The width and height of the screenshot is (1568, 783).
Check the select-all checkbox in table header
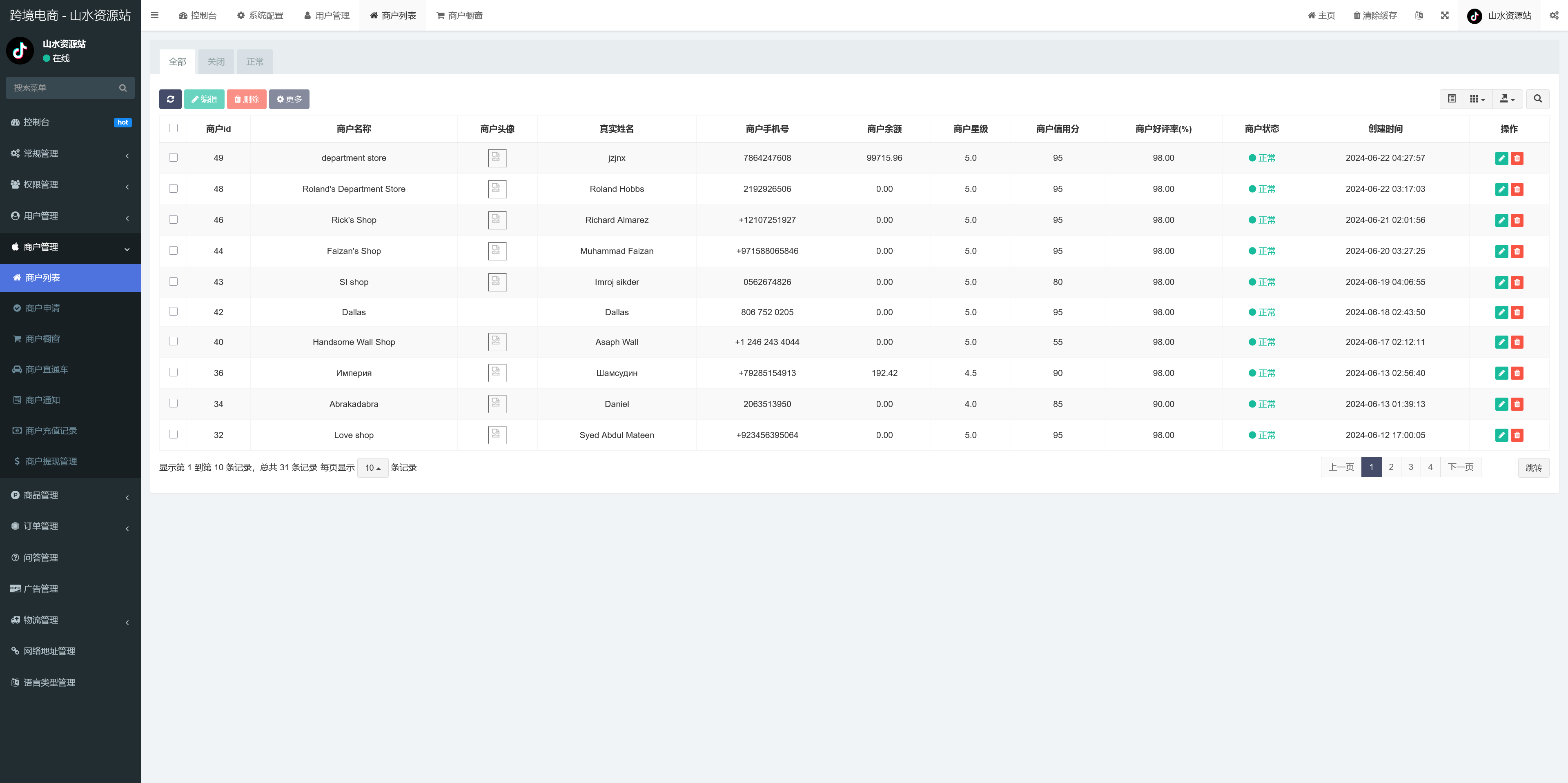tap(174, 128)
